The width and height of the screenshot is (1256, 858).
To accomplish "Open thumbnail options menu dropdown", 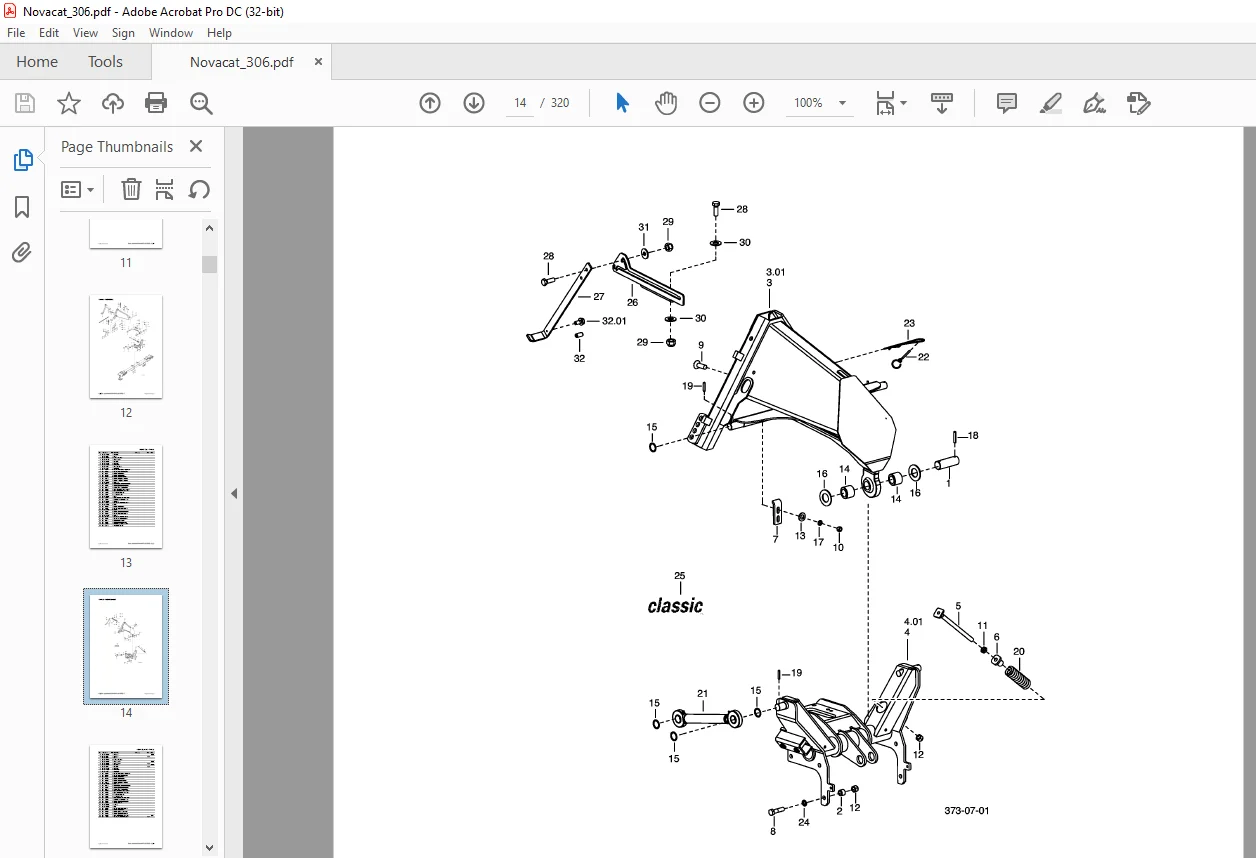I will 78,189.
